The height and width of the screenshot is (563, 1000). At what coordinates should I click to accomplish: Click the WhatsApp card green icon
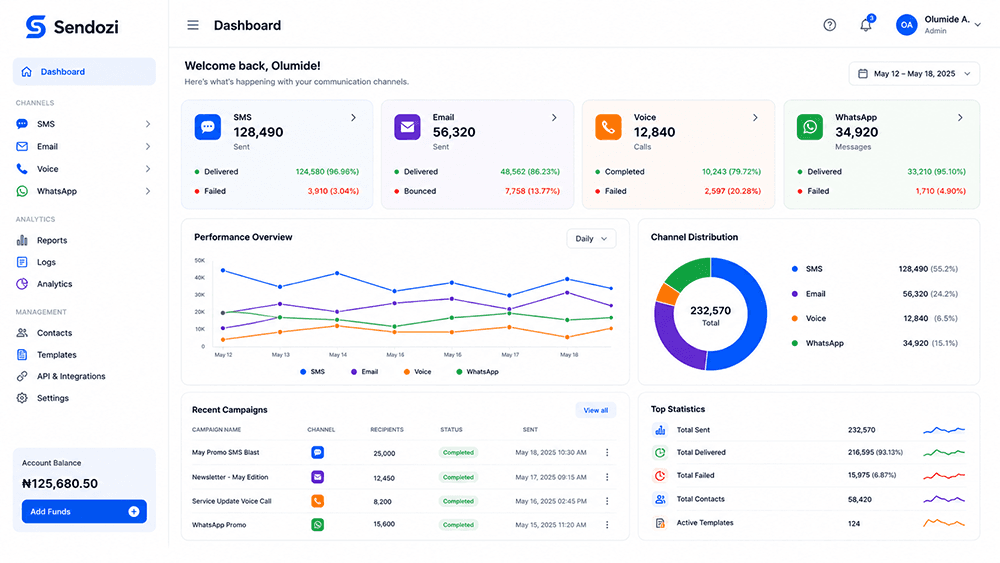click(810, 127)
